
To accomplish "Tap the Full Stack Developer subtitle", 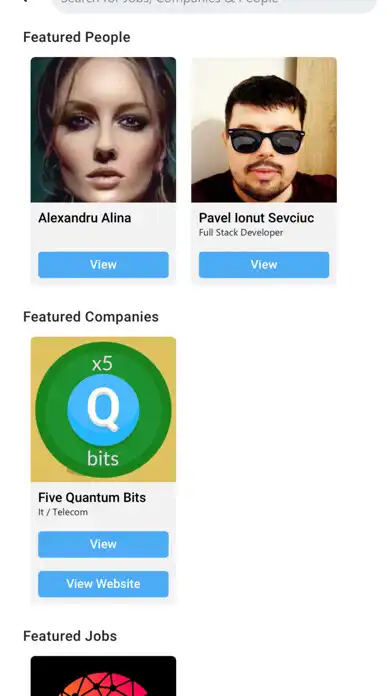I will [x=241, y=233].
